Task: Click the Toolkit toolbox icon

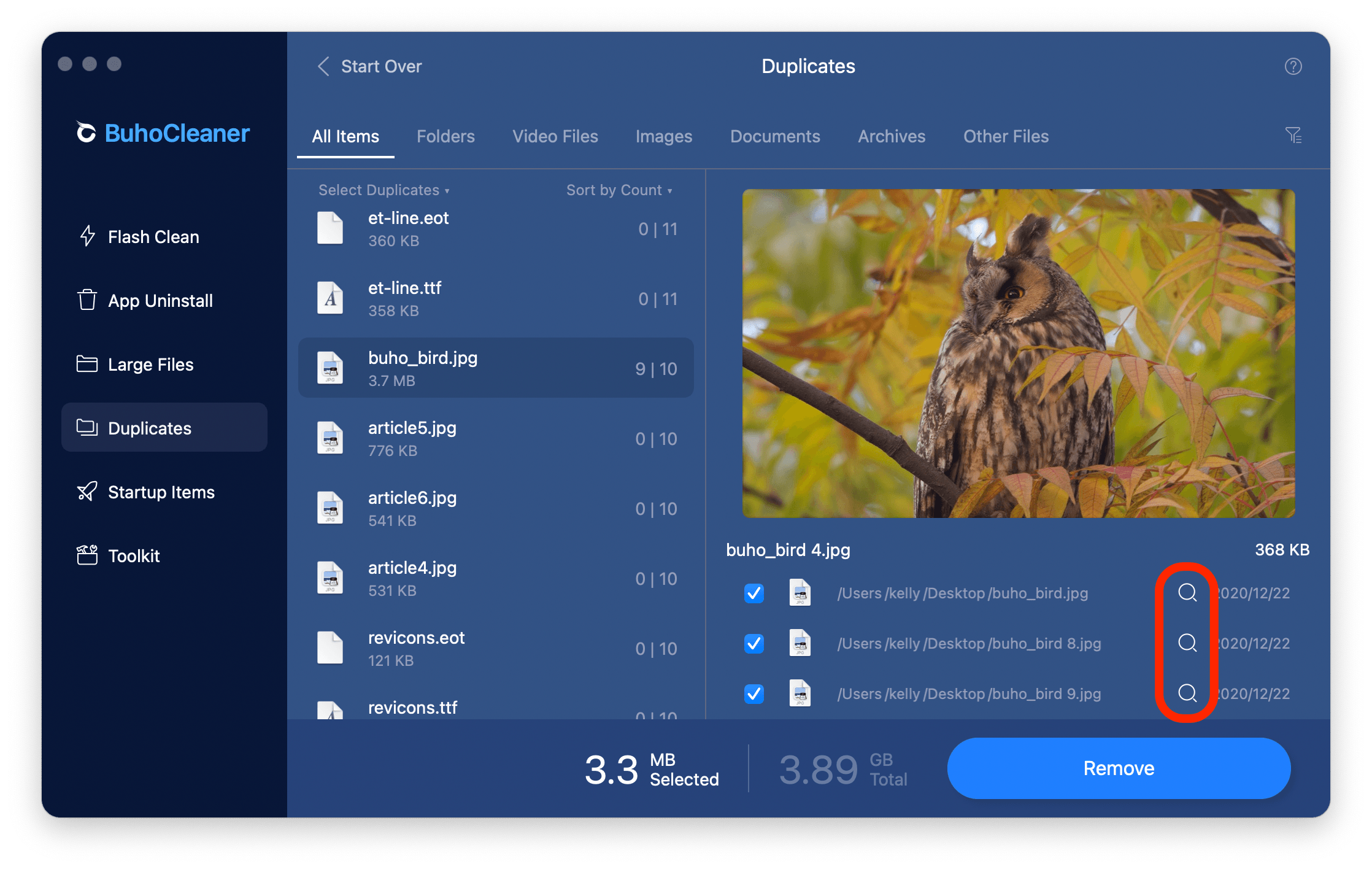Action: pyautogui.click(x=87, y=555)
